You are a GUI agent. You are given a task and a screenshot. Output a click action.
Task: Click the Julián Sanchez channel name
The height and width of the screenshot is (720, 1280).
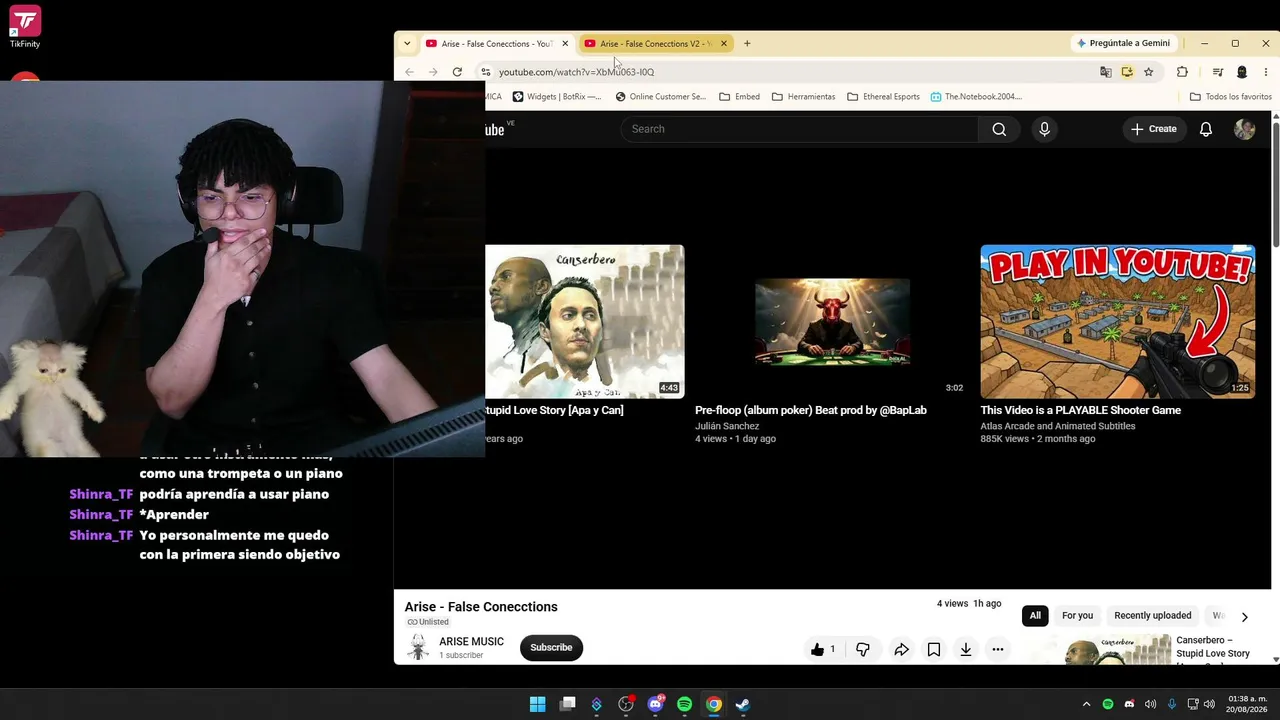(727, 426)
